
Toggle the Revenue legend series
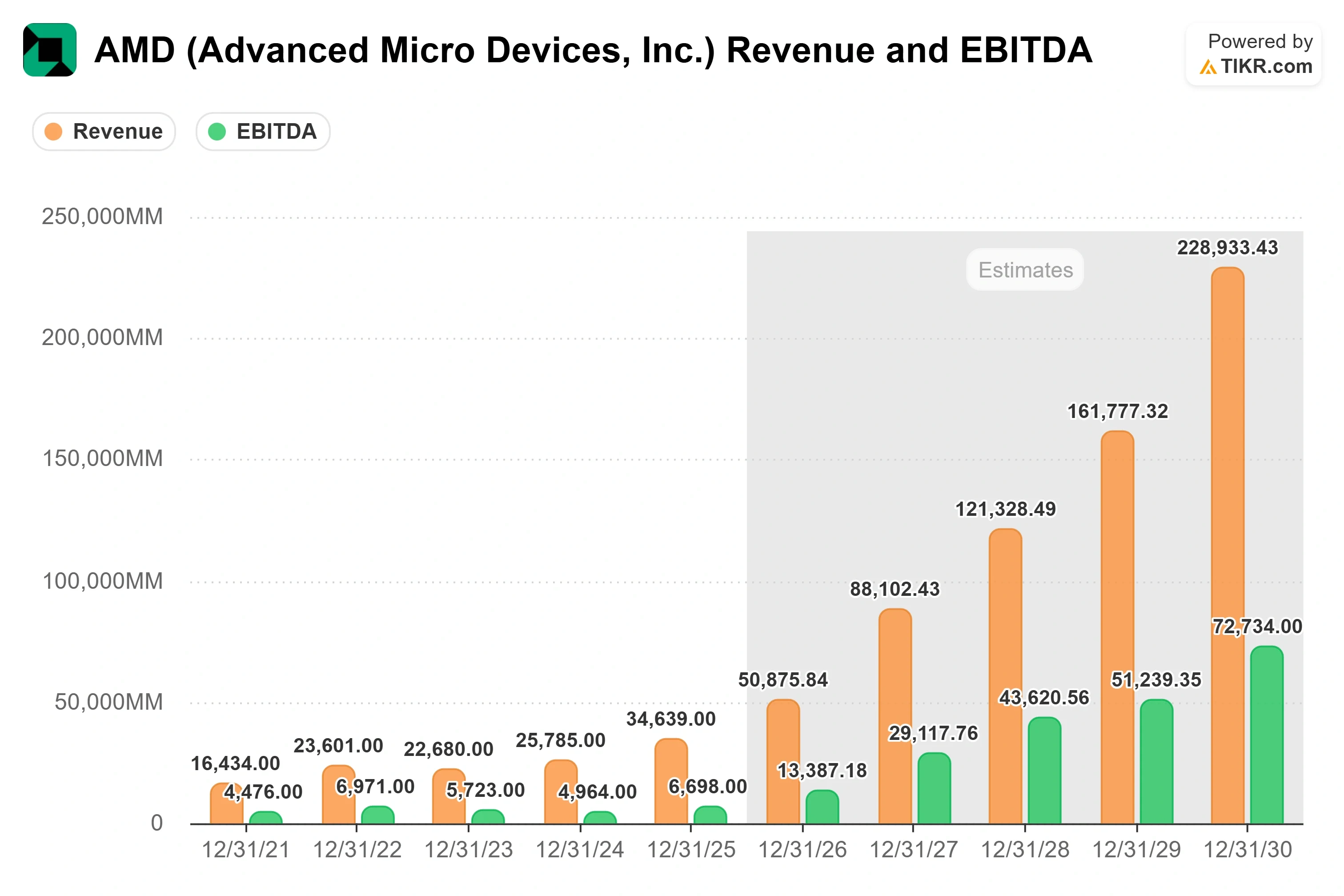coord(104,132)
